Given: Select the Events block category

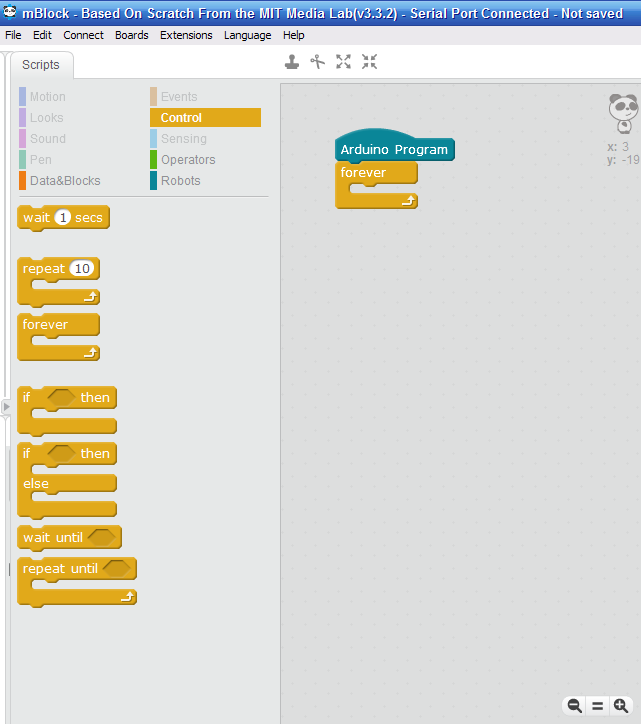Looking at the screenshot, I should click(x=174, y=97).
